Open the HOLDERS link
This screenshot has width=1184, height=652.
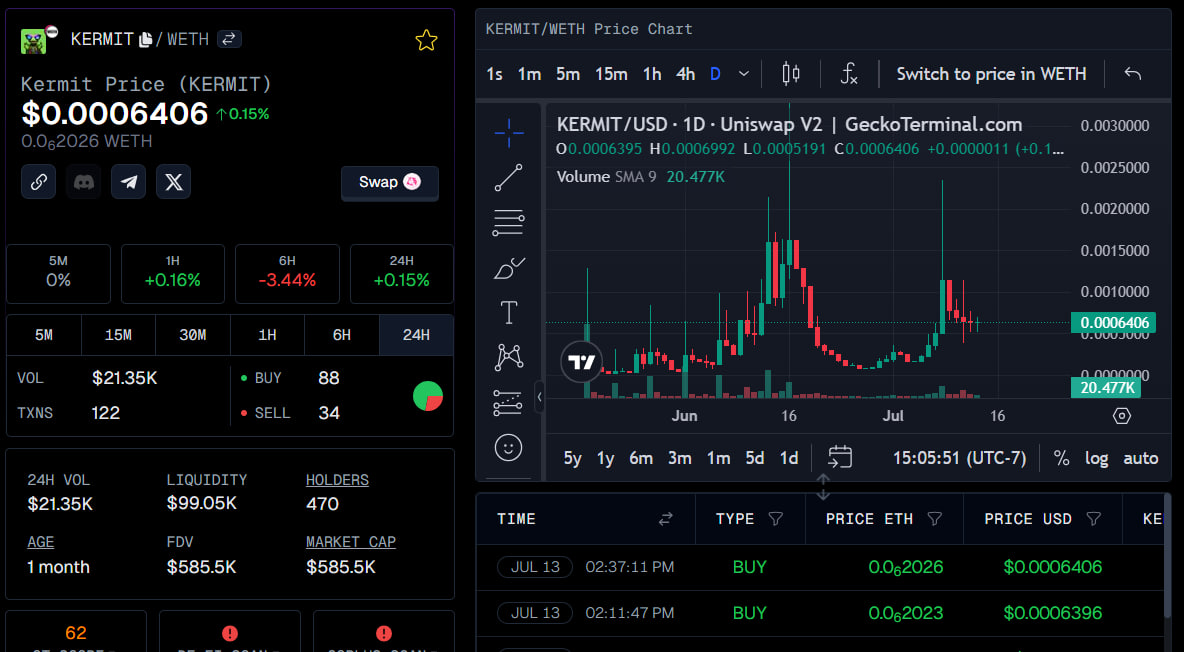[x=337, y=480]
